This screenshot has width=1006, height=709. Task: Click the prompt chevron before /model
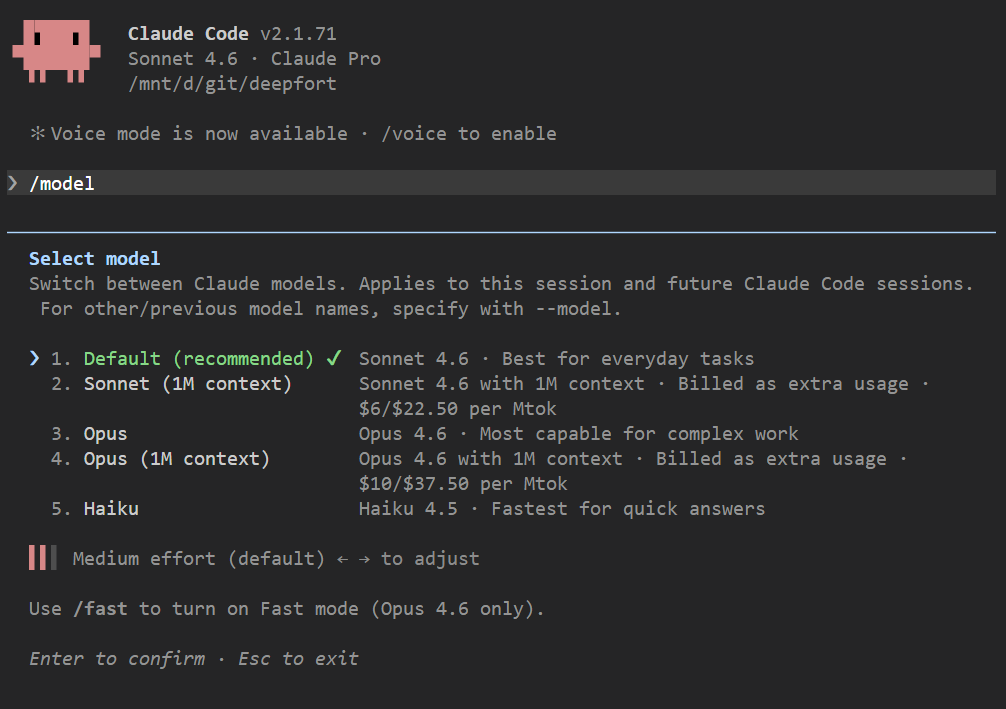tap(13, 183)
